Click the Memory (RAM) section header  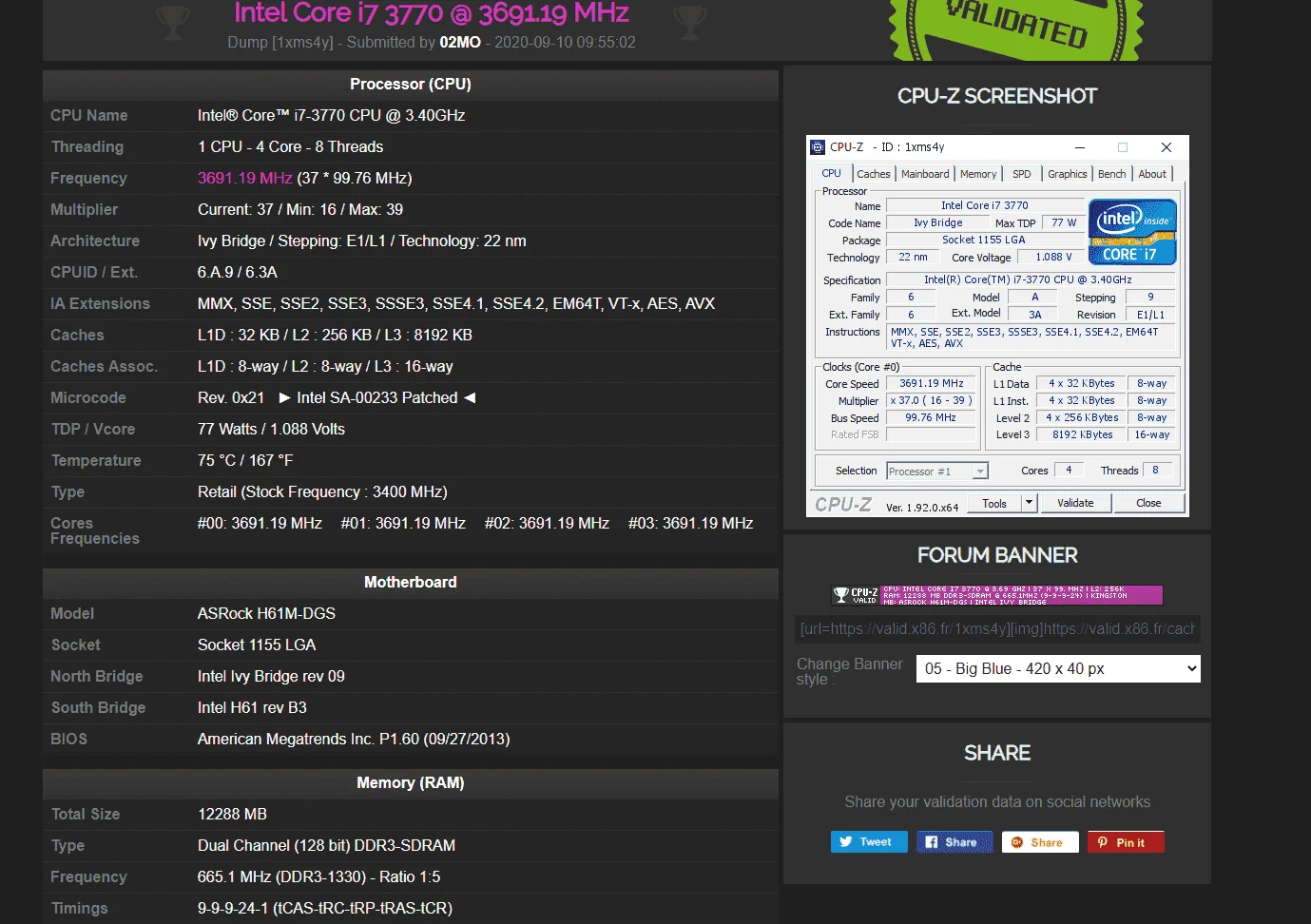pyautogui.click(x=411, y=782)
